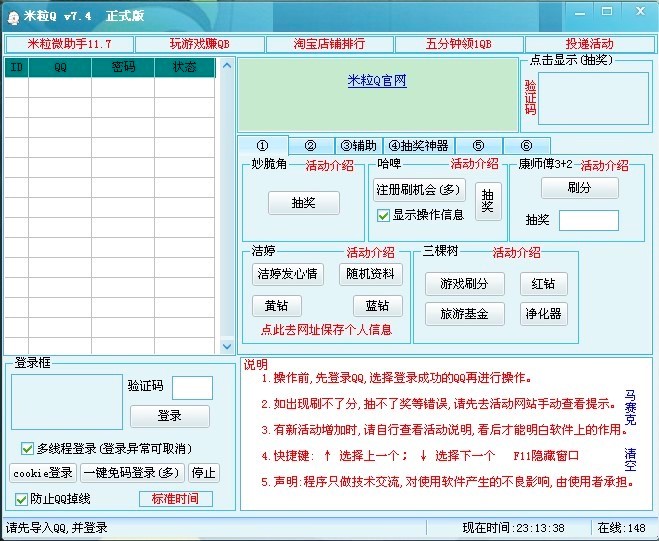Open 活动介绍 link for 哈啤
Viewport: 659px width, 541px height.
[x=474, y=164]
